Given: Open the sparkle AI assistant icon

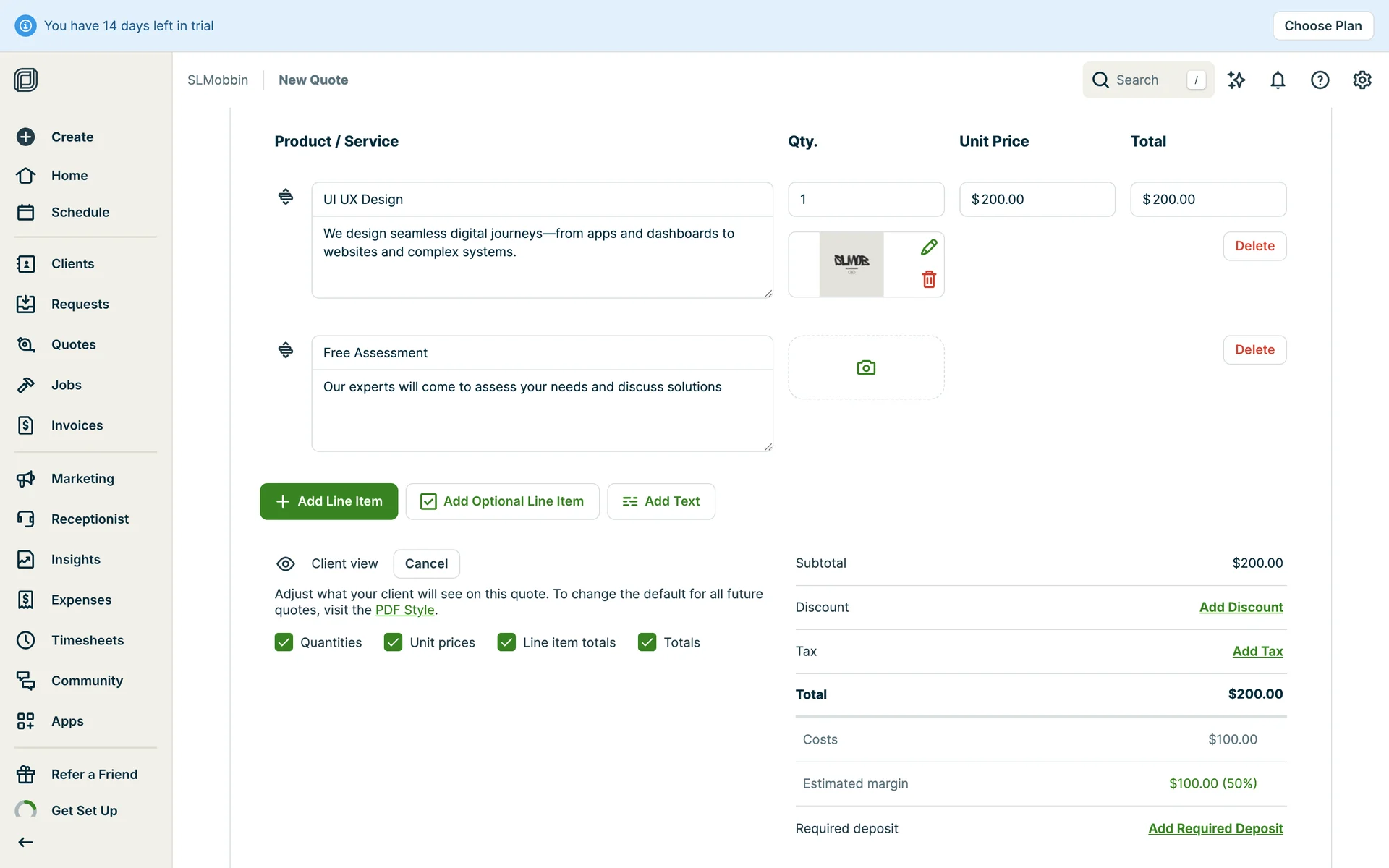Looking at the screenshot, I should pos(1236,80).
